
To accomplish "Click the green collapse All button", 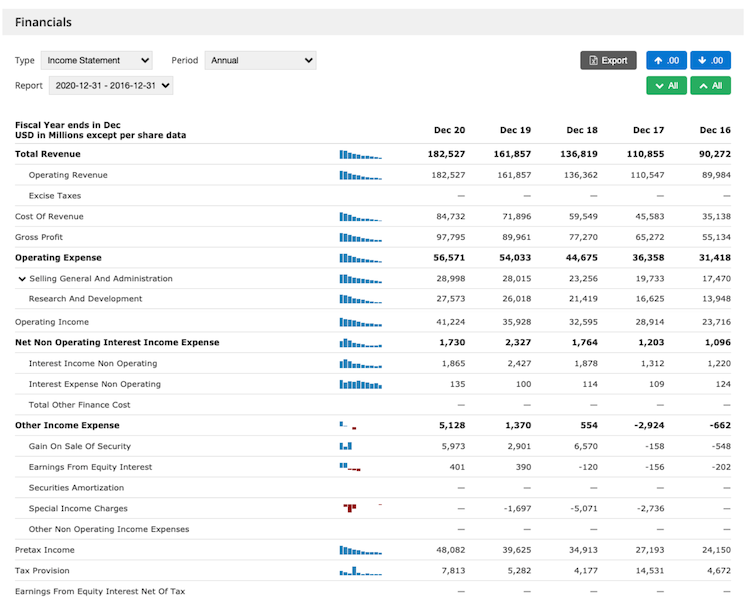I will coord(711,86).
